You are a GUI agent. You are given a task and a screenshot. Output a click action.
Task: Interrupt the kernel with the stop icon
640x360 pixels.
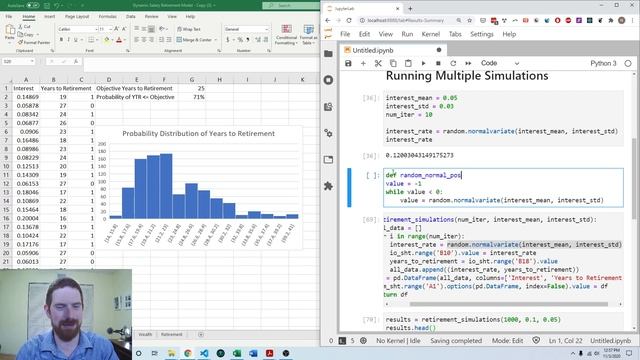pos(438,63)
